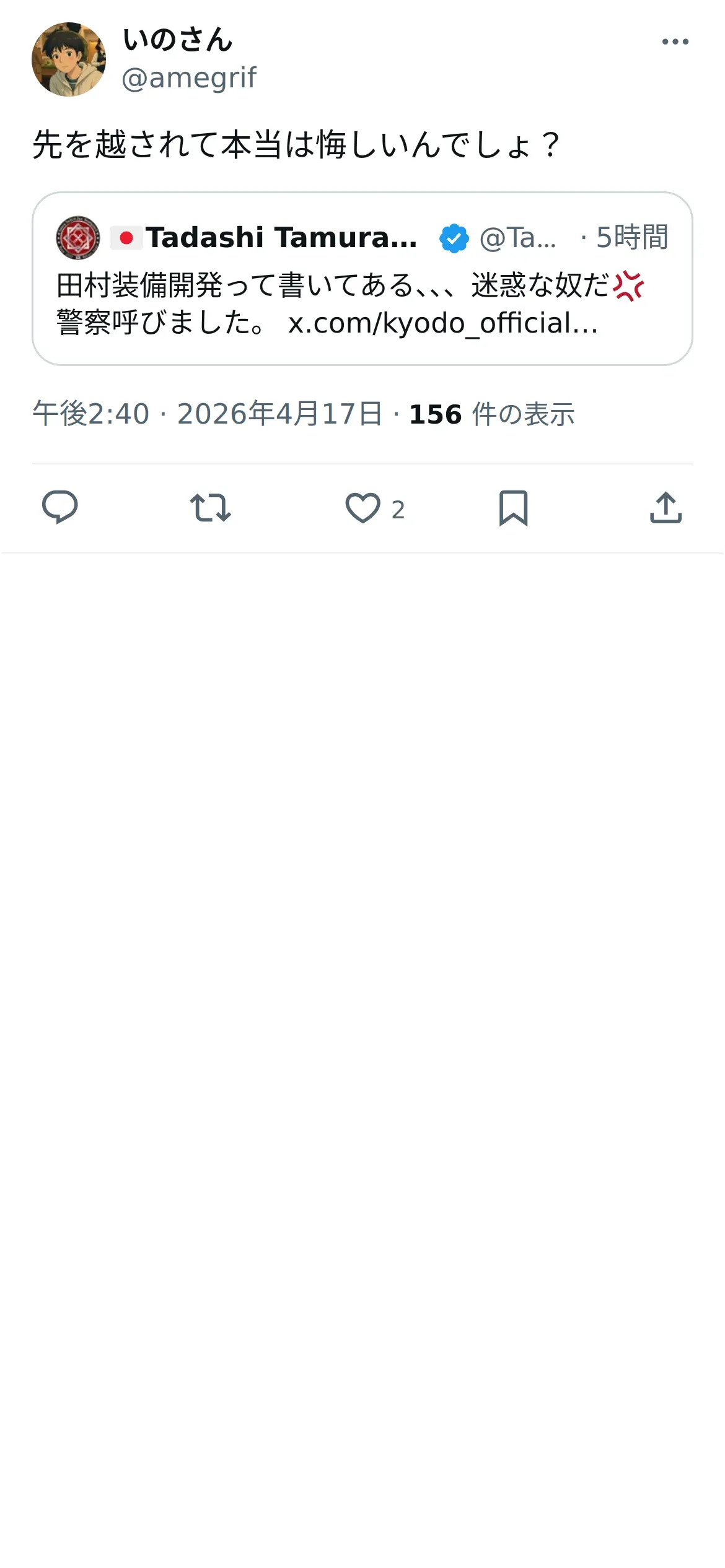Open the three-dot more options menu
Image resolution: width=725 pixels, height=1568 pixels.
pos(675,41)
